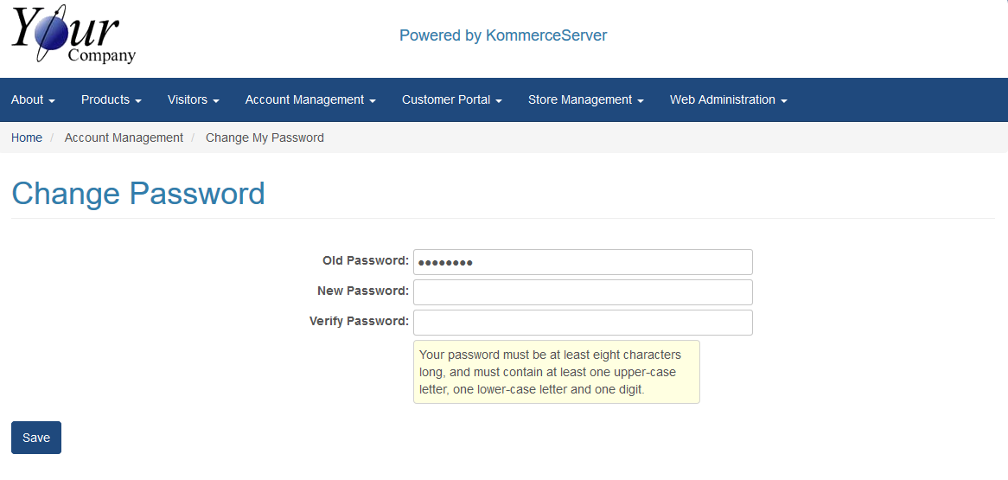
Task: Open the Customer Portal menu
Action: click(451, 100)
